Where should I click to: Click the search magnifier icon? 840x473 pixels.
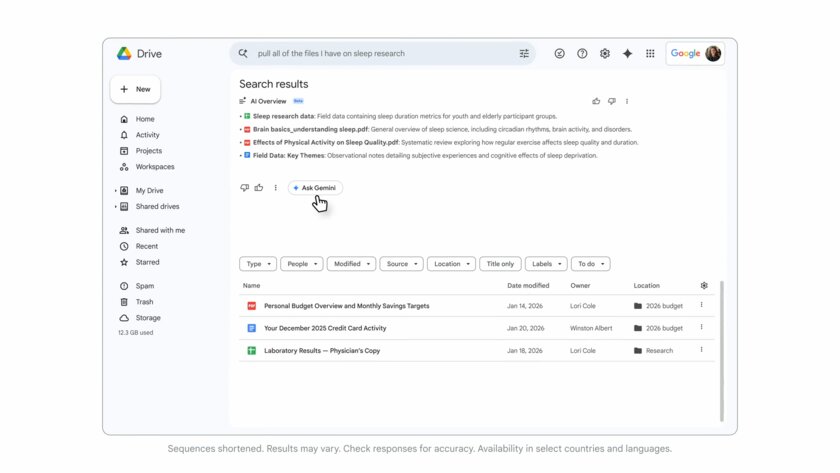[x=243, y=54]
